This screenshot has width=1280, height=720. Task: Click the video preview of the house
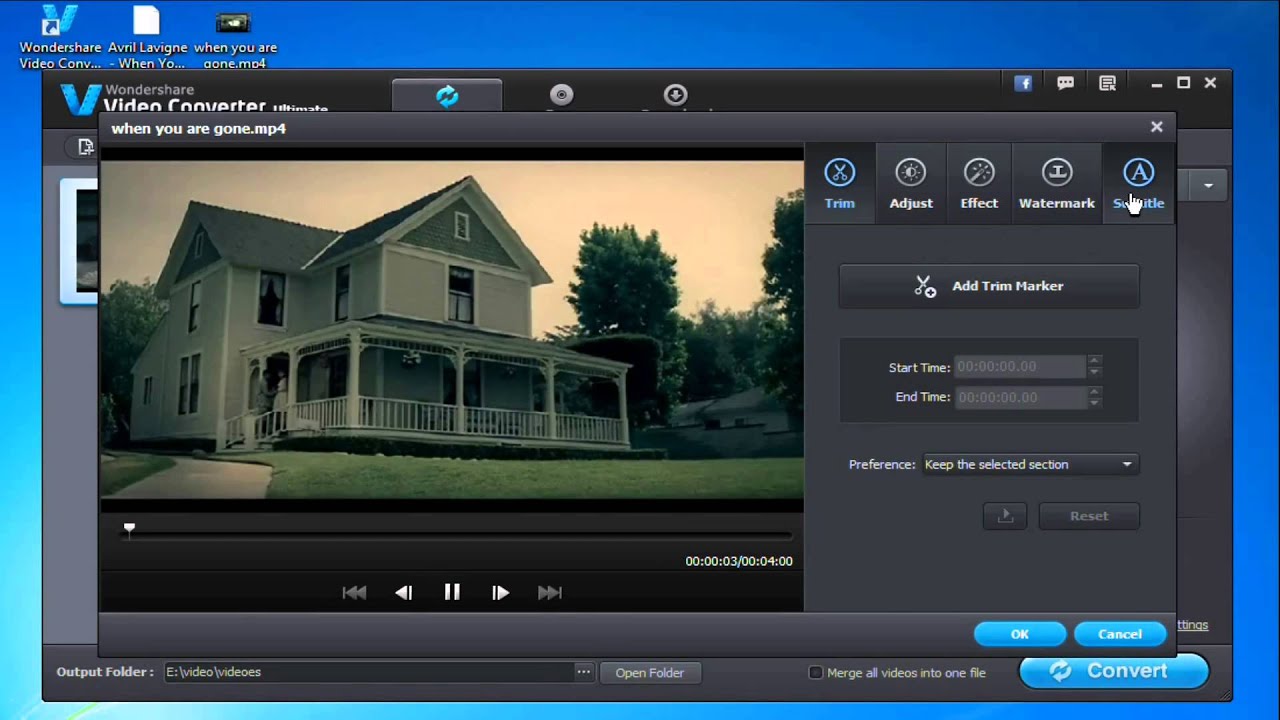(x=452, y=328)
